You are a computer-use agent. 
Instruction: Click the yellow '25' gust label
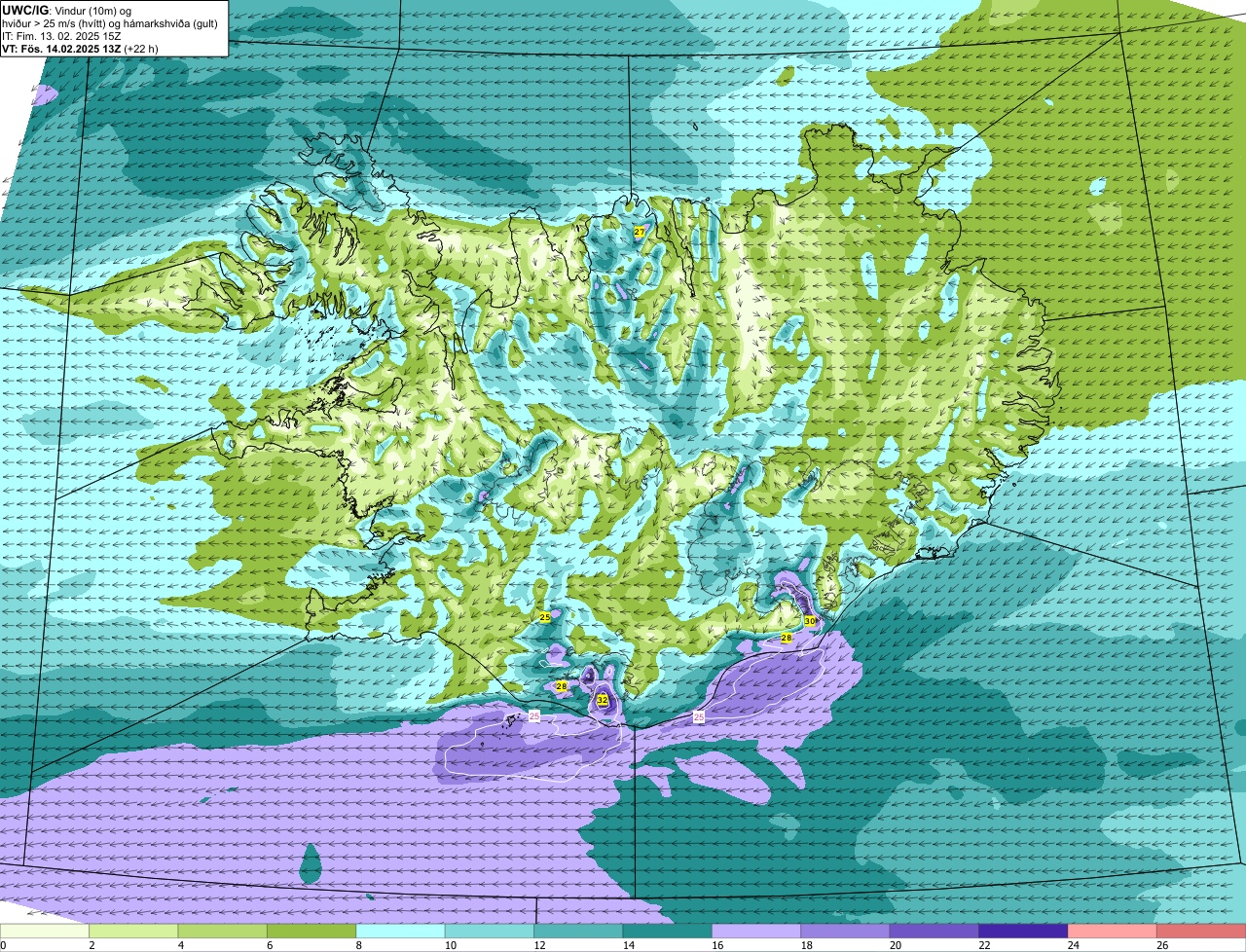[x=545, y=617]
